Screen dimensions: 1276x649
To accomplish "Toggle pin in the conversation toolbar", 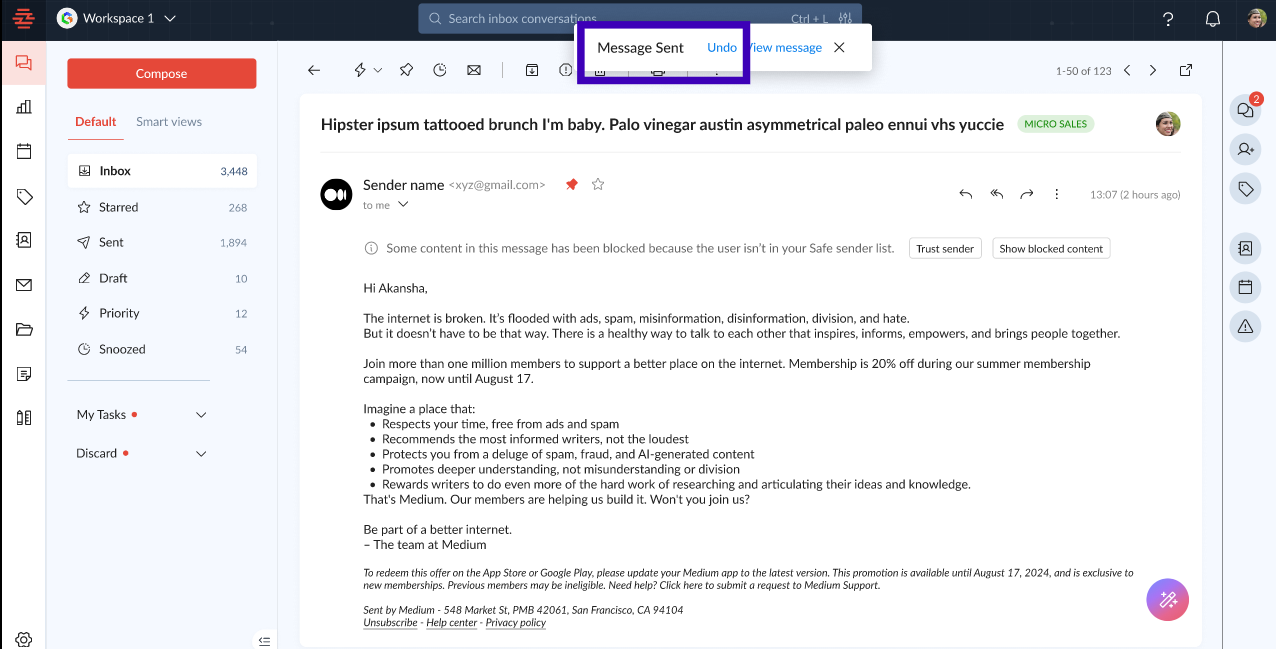I will coord(406,70).
